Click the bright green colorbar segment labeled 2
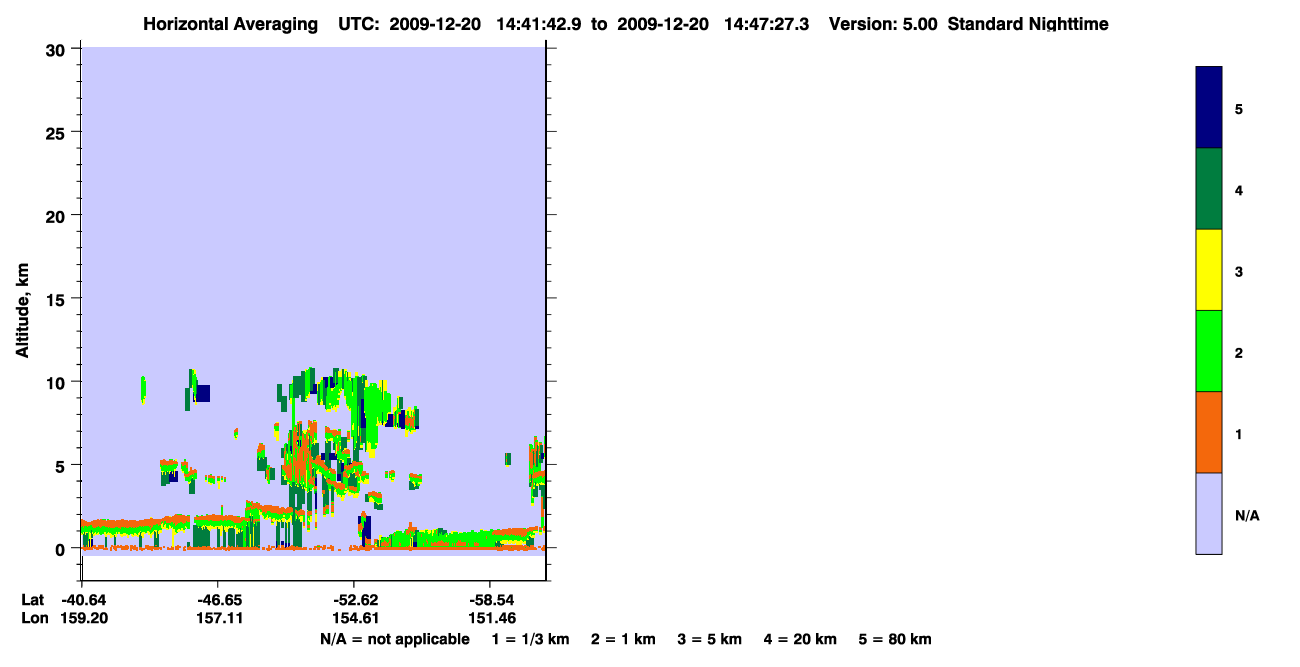The height and width of the screenshot is (667, 1300). coord(1209,351)
